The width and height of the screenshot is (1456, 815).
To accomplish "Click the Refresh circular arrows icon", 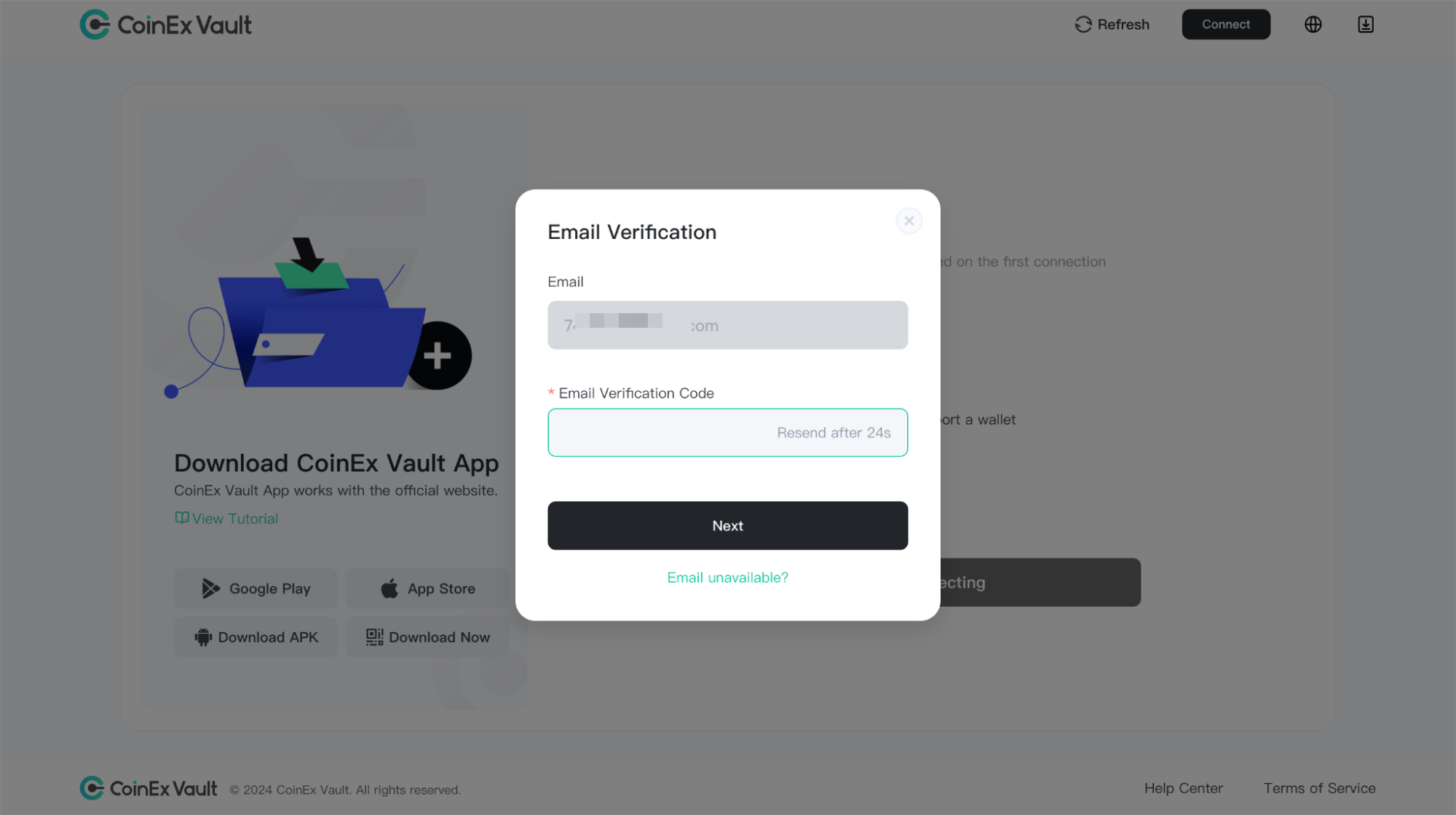I will (1083, 25).
